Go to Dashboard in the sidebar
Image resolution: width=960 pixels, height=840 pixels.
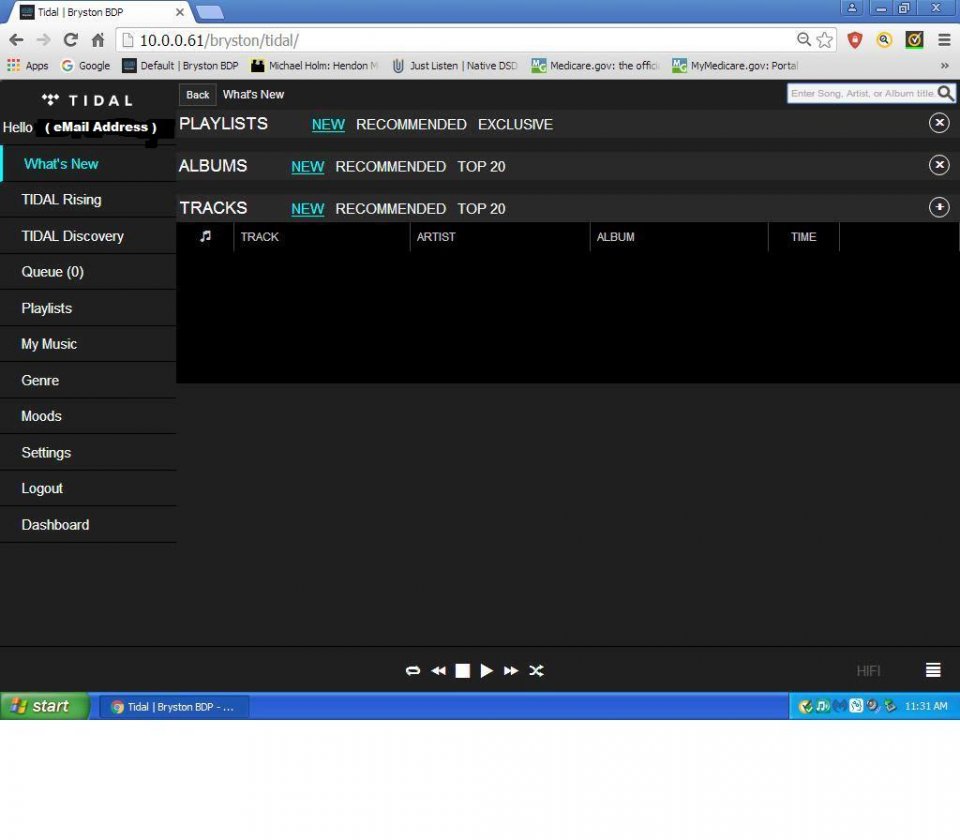click(x=88, y=525)
